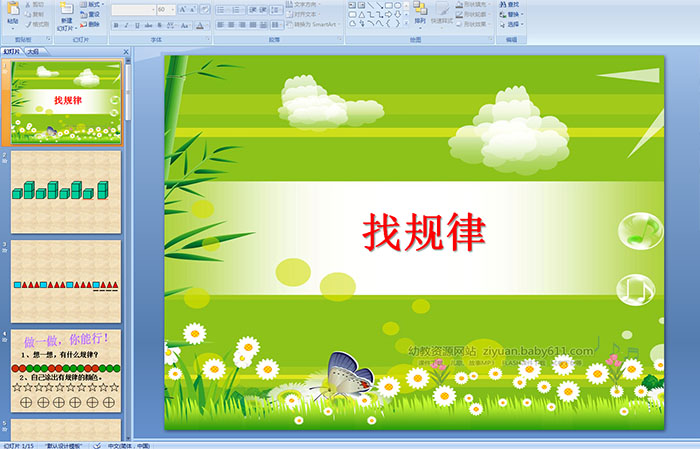Click the Copy (复制) button
This screenshot has width=700, height=449.
click(34, 14)
